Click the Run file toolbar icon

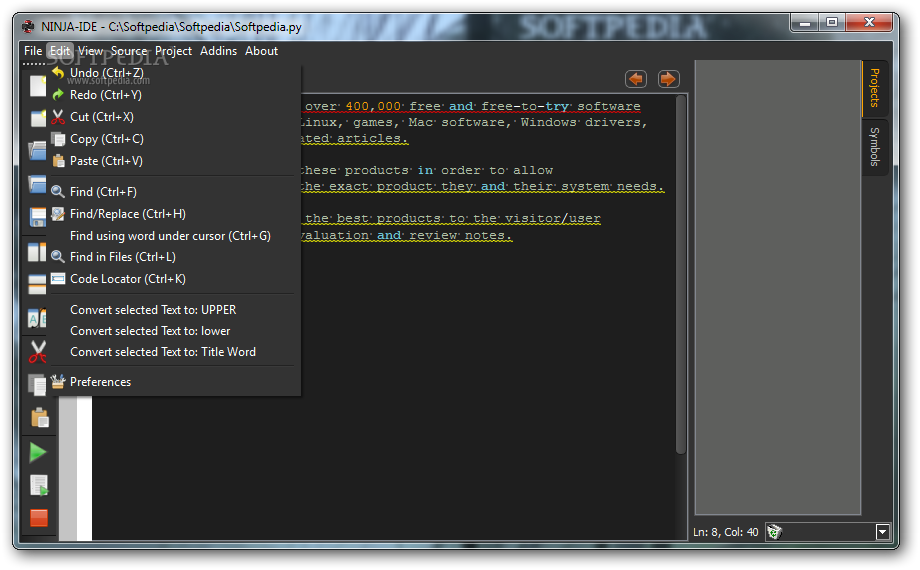(x=39, y=485)
